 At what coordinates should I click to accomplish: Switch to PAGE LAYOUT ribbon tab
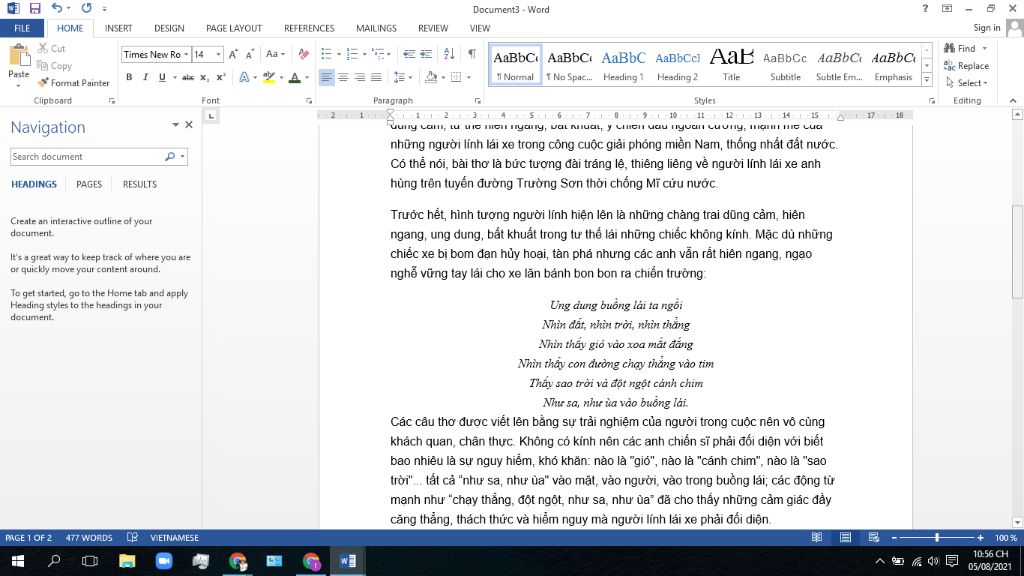pyautogui.click(x=234, y=28)
